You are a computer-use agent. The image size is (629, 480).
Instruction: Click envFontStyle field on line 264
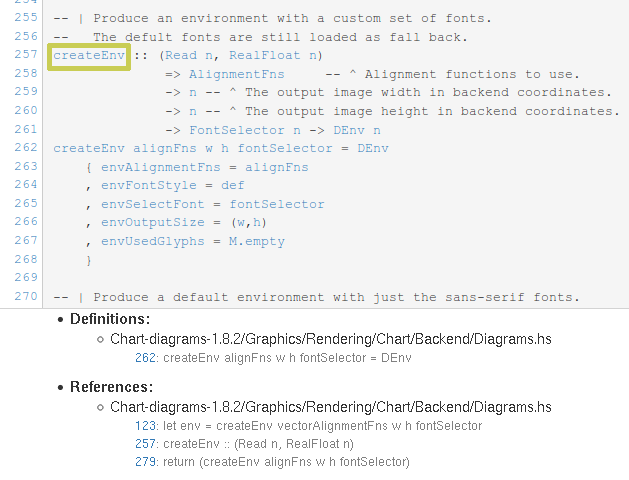click(148, 186)
